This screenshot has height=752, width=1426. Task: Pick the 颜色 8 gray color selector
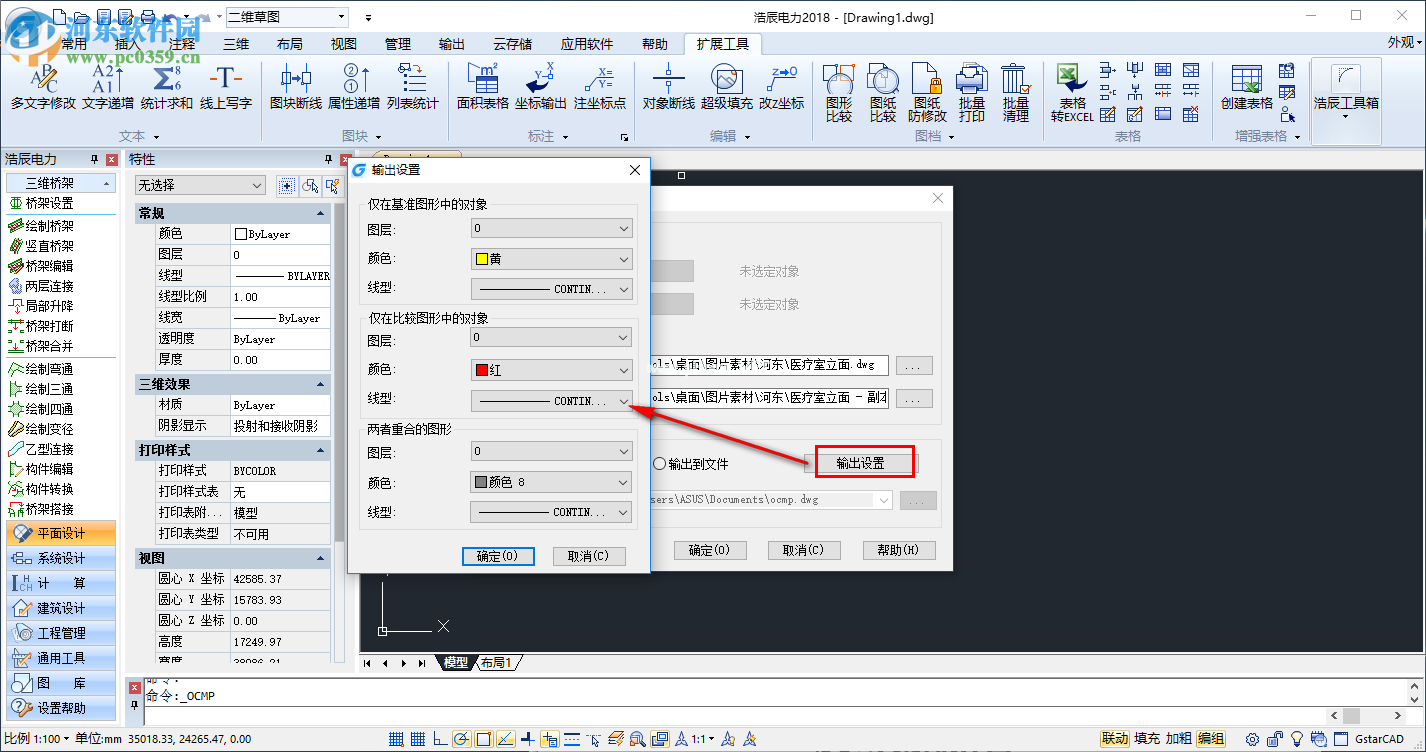point(552,482)
